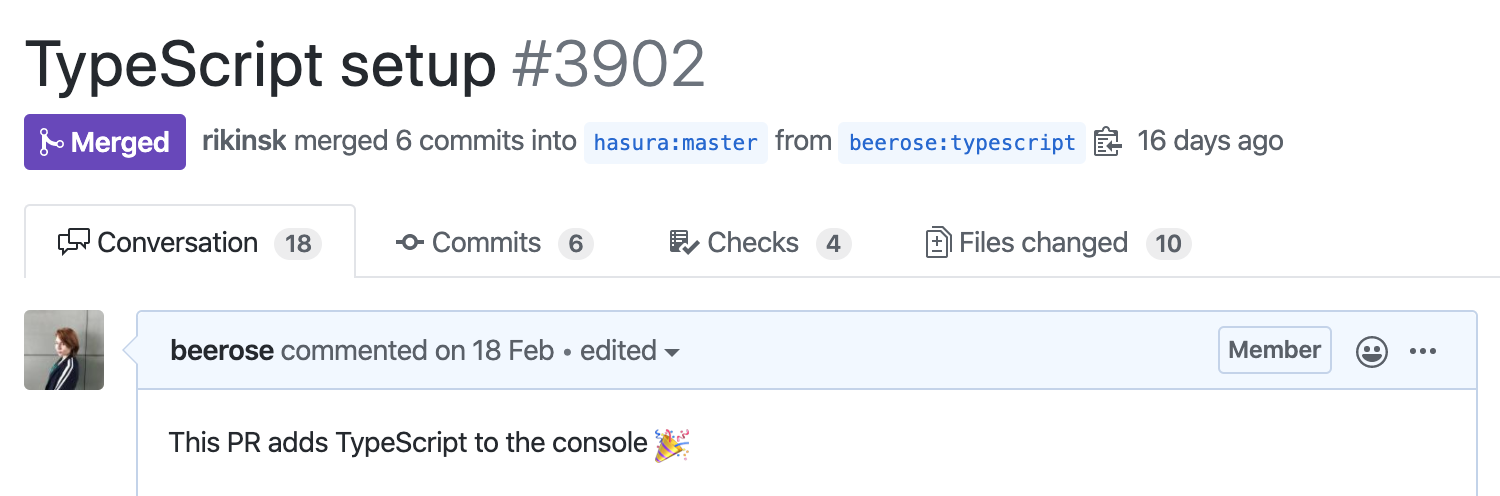This screenshot has width=1500, height=496.
Task: Click the Conversation speech bubble icon
Action: coord(74,243)
